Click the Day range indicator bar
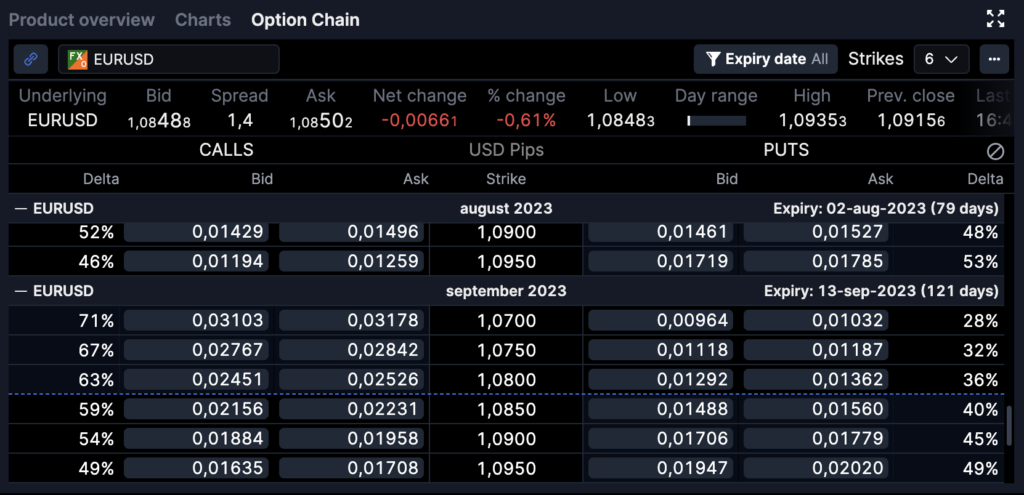Viewport: 1024px width, 495px height. coord(716,121)
